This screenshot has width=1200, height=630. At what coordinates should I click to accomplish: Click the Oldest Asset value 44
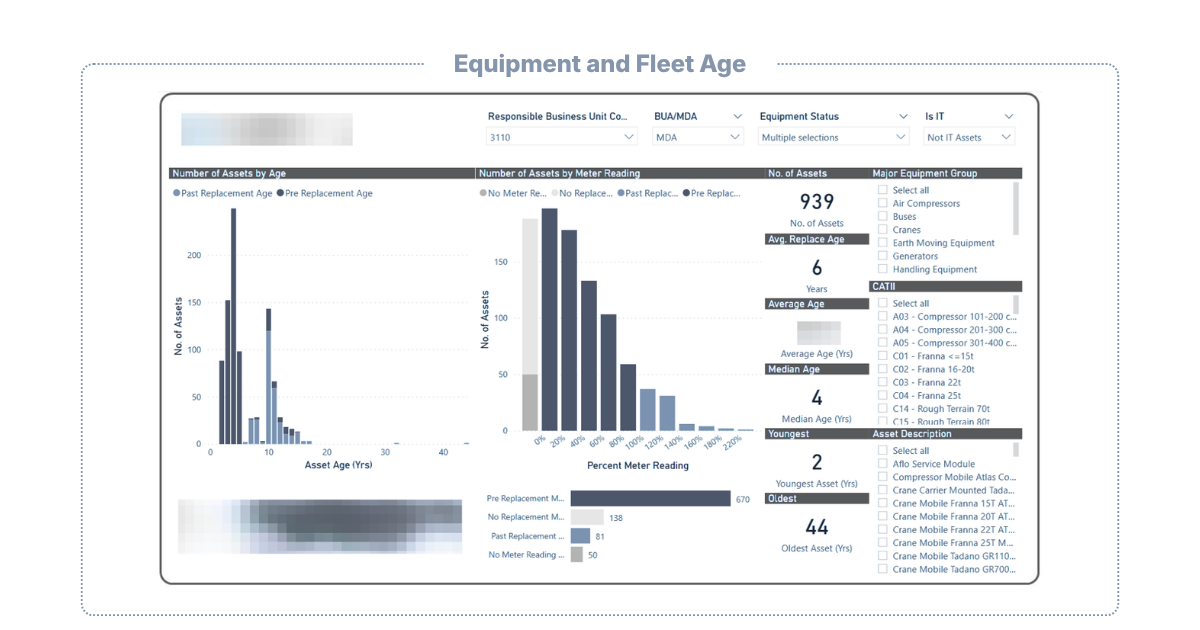click(817, 527)
